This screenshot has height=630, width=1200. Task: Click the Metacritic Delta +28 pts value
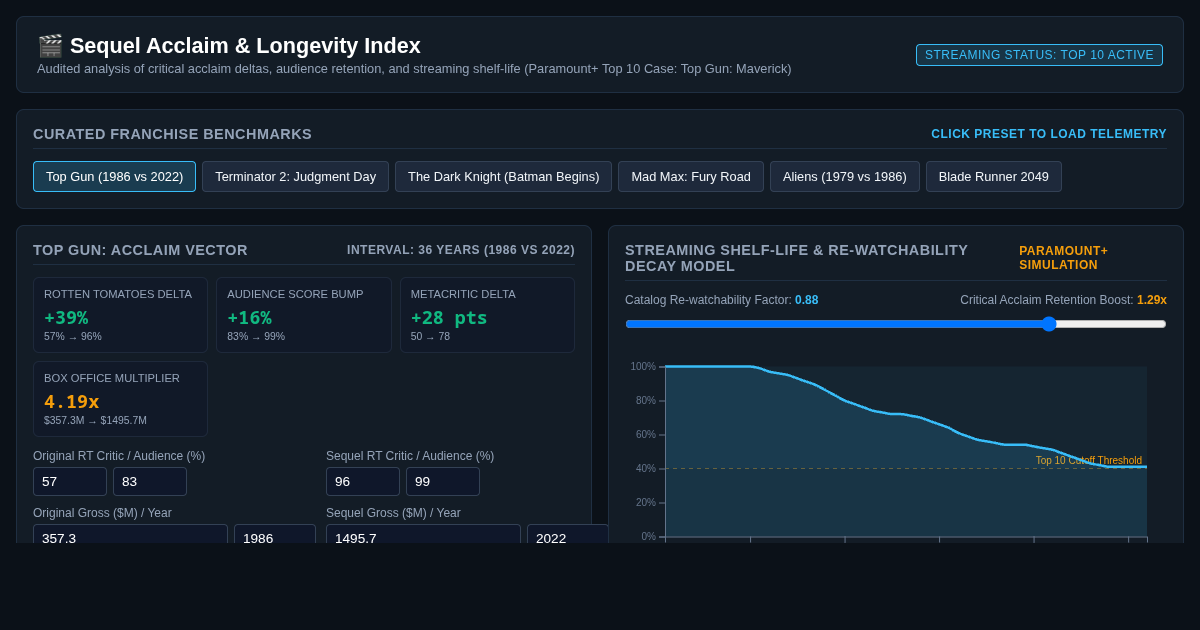[x=449, y=318]
